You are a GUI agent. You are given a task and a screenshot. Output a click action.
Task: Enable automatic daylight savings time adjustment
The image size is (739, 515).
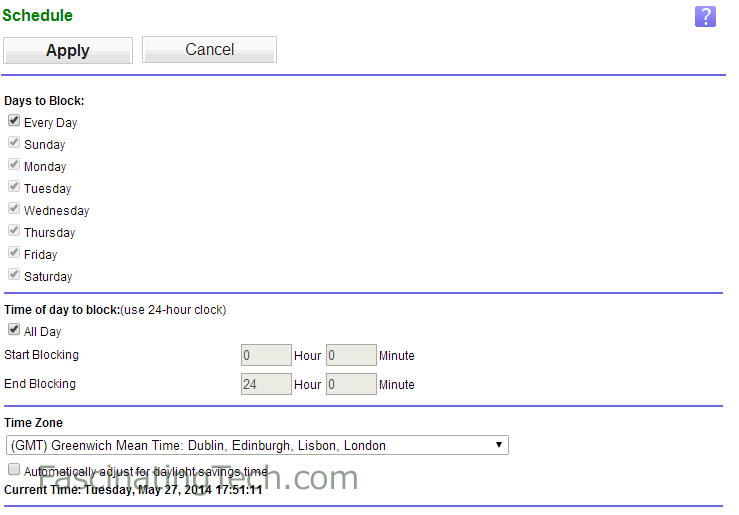coord(14,469)
